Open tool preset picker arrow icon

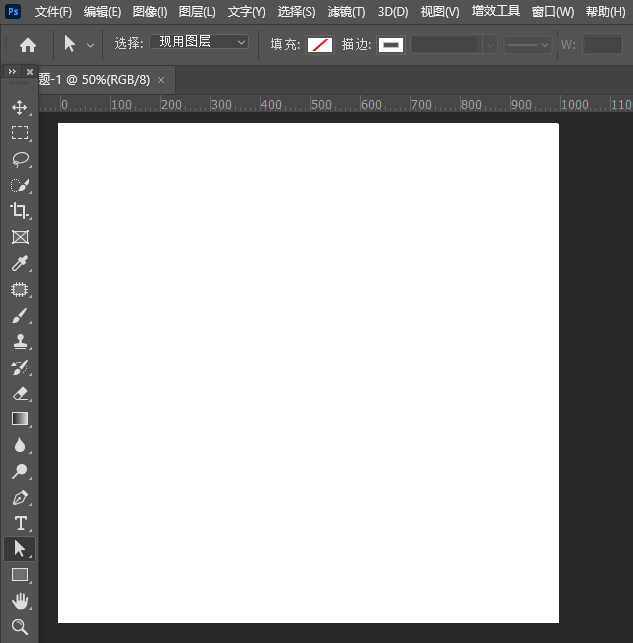[90, 45]
